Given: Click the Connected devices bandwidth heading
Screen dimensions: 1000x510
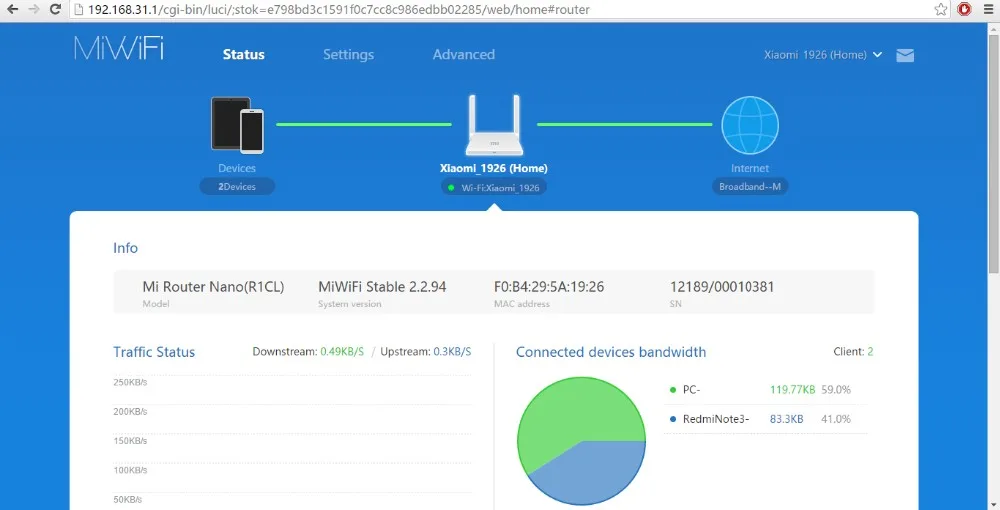Looking at the screenshot, I should coord(611,352).
